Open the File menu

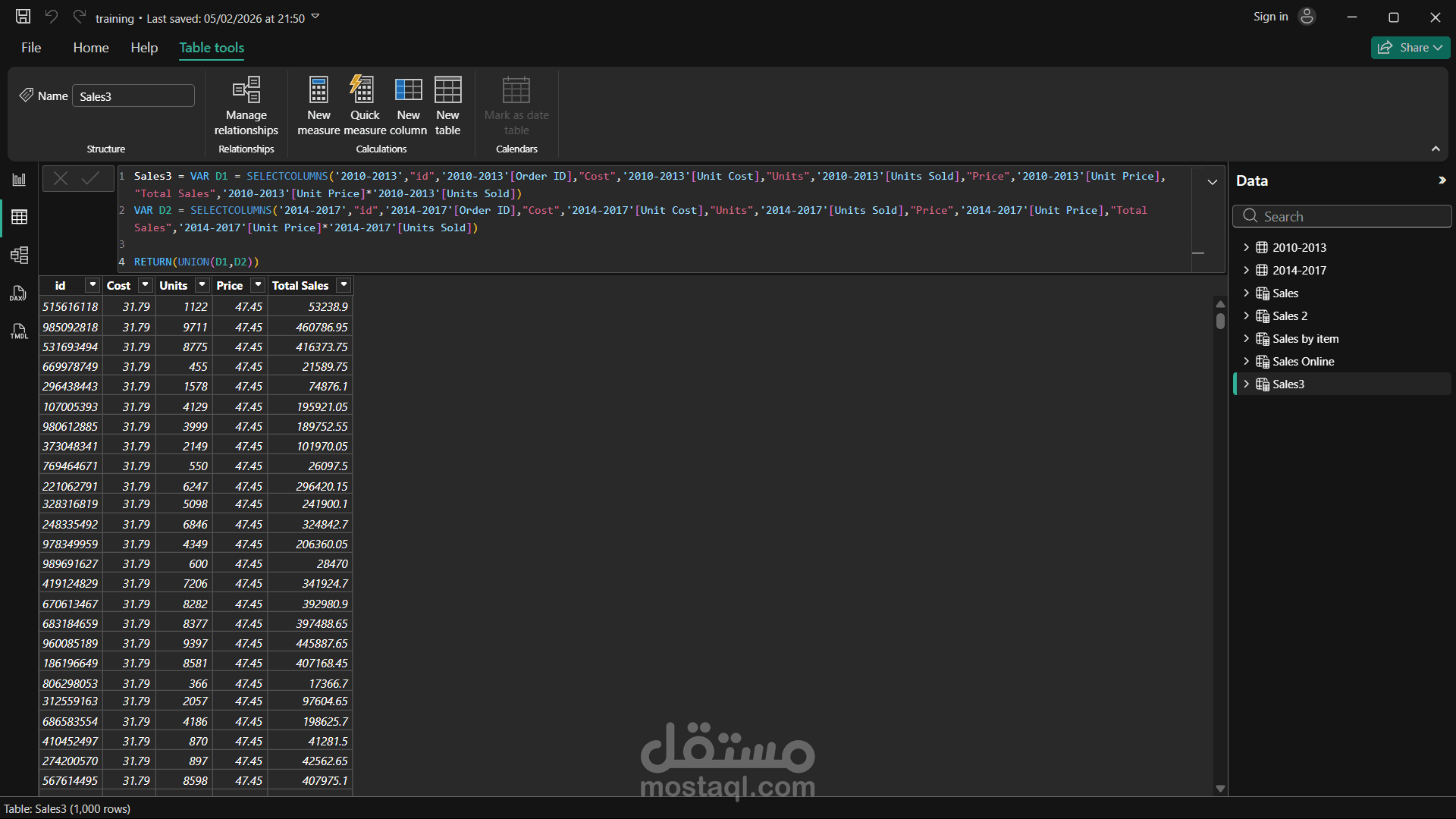(31, 48)
